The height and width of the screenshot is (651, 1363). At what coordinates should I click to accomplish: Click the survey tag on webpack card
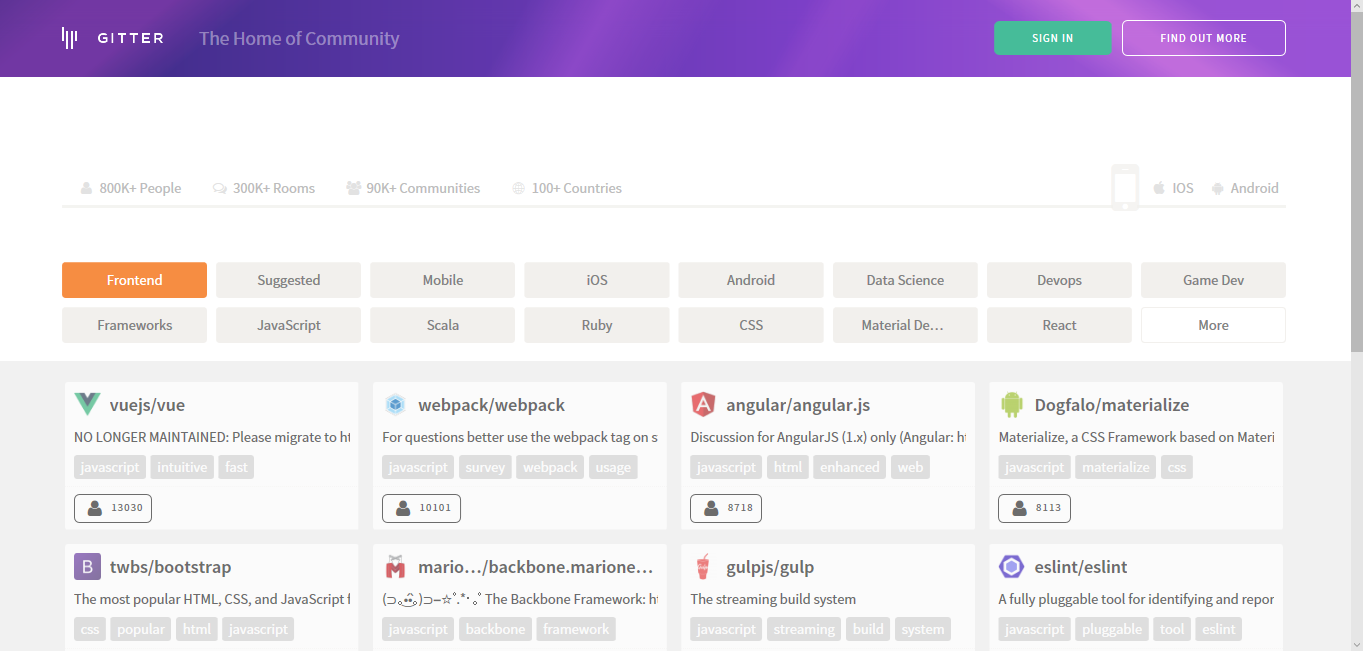point(485,467)
